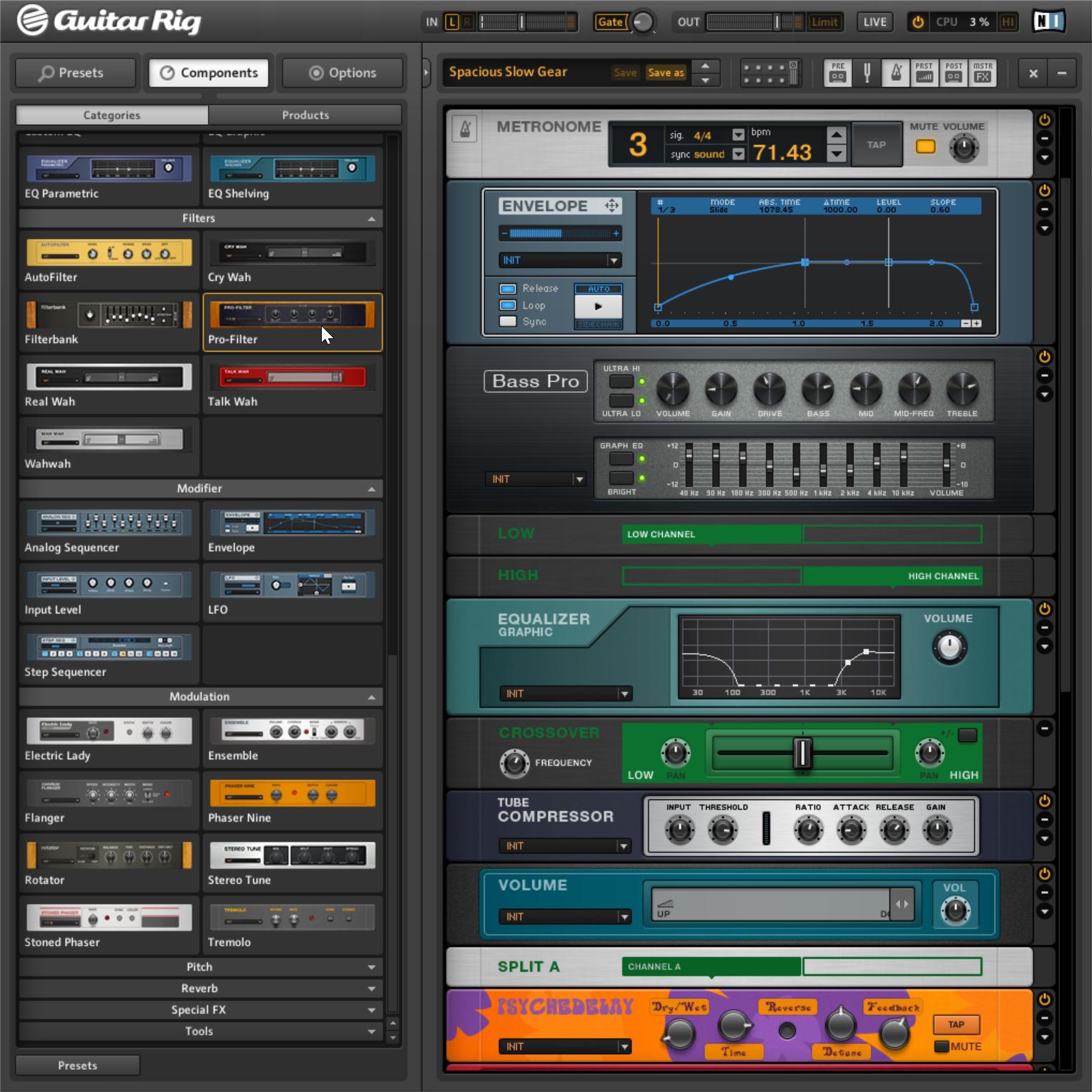Viewport: 1092px width, 1092px height.
Task: Click the Envelope play button
Action: click(599, 306)
